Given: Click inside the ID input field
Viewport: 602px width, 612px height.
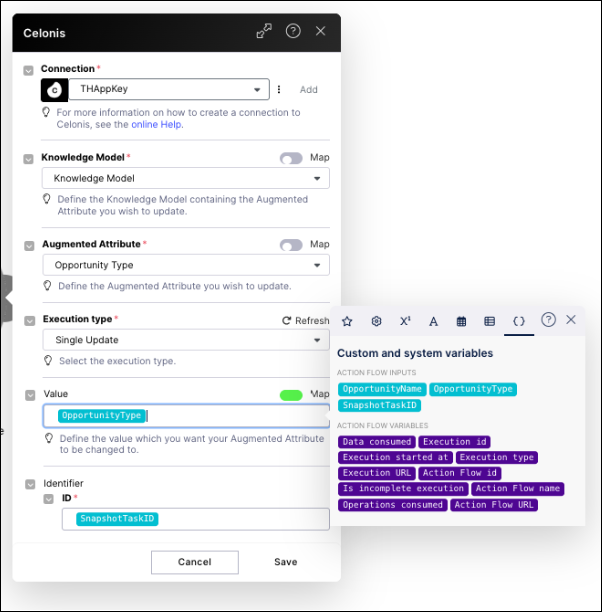Looking at the screenshot, I should 196,519.
